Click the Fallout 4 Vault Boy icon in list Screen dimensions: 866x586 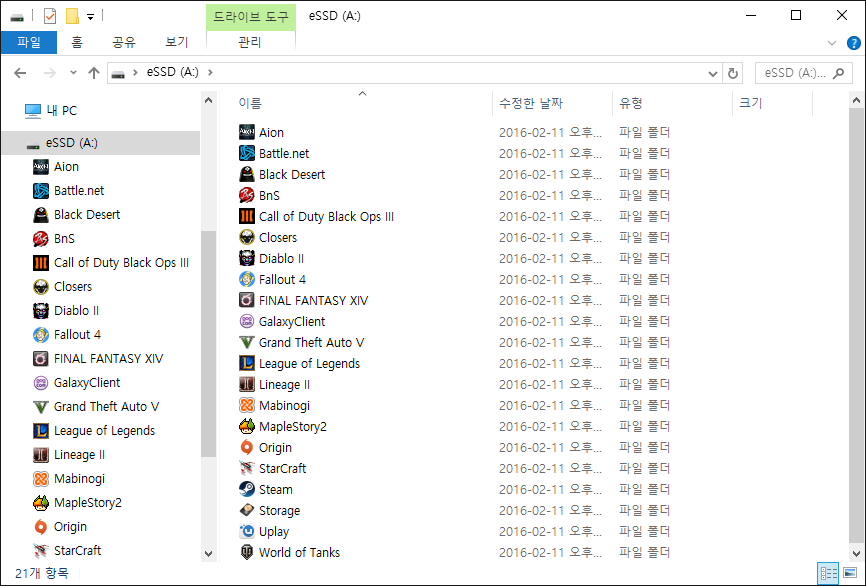tap(247, 279)
